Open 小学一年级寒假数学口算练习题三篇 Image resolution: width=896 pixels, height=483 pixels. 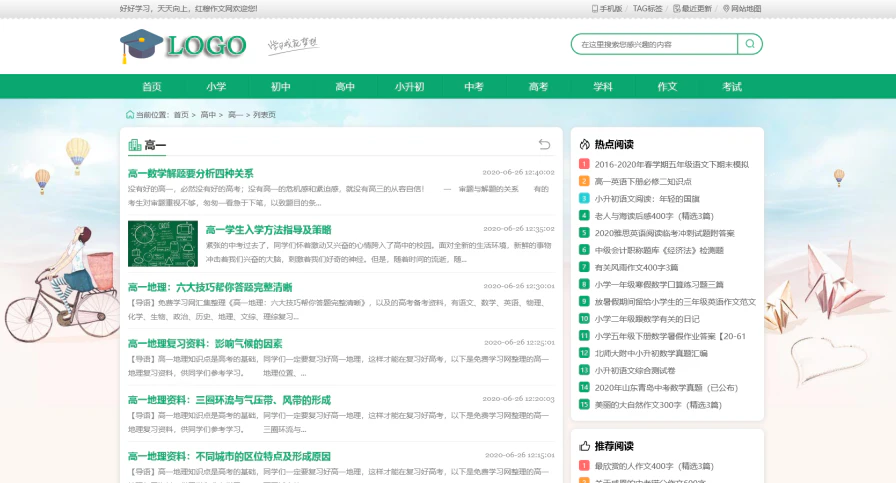pos(659,284)
